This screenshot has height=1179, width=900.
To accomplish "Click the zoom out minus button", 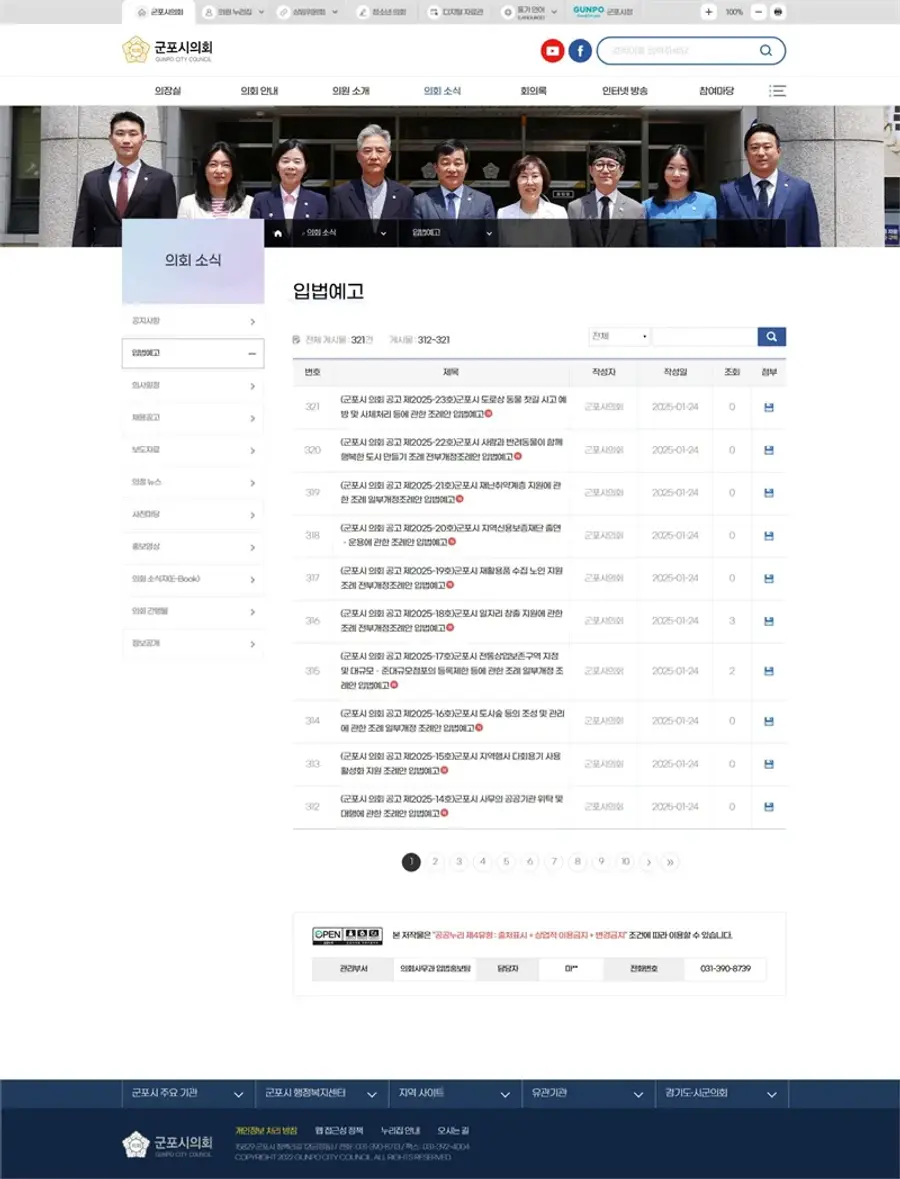I will 759,12.
